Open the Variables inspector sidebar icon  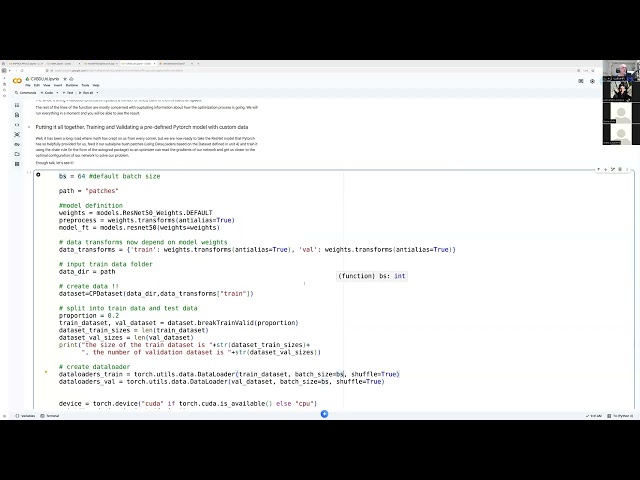click(x=17, y=135)
